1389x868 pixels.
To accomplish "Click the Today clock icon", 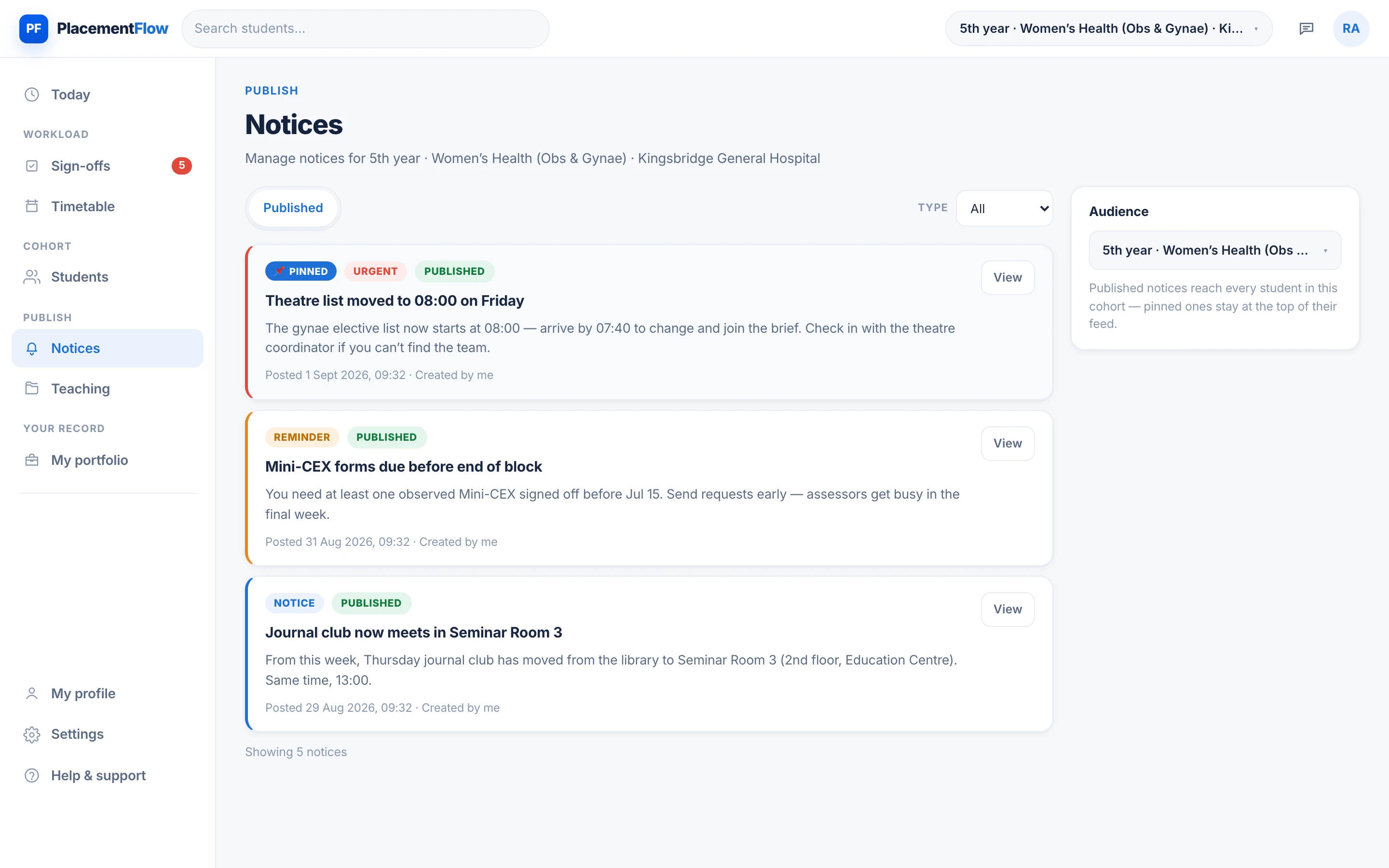I will tap(32, 94).
